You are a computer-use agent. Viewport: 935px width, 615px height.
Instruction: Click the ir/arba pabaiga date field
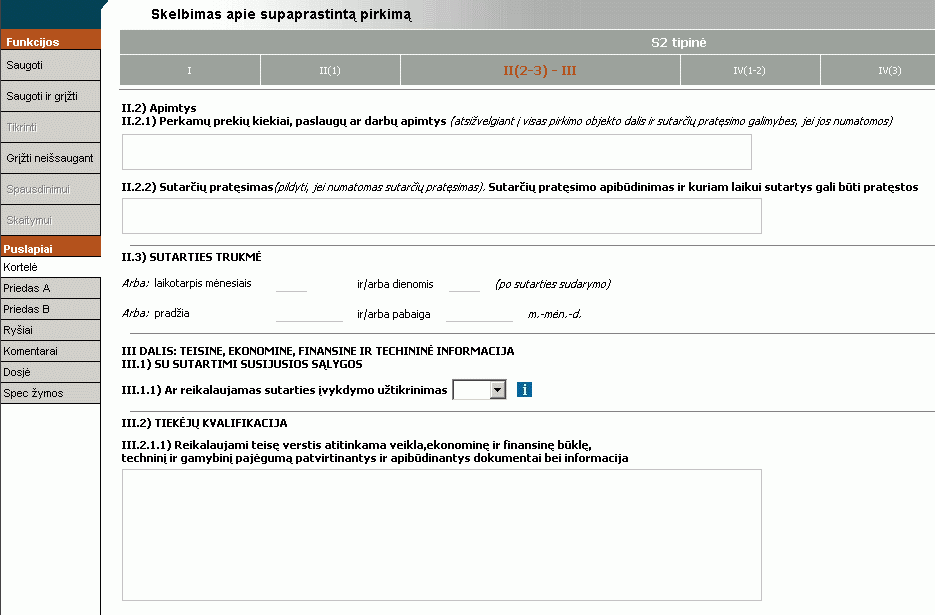[x=479, y=314]
